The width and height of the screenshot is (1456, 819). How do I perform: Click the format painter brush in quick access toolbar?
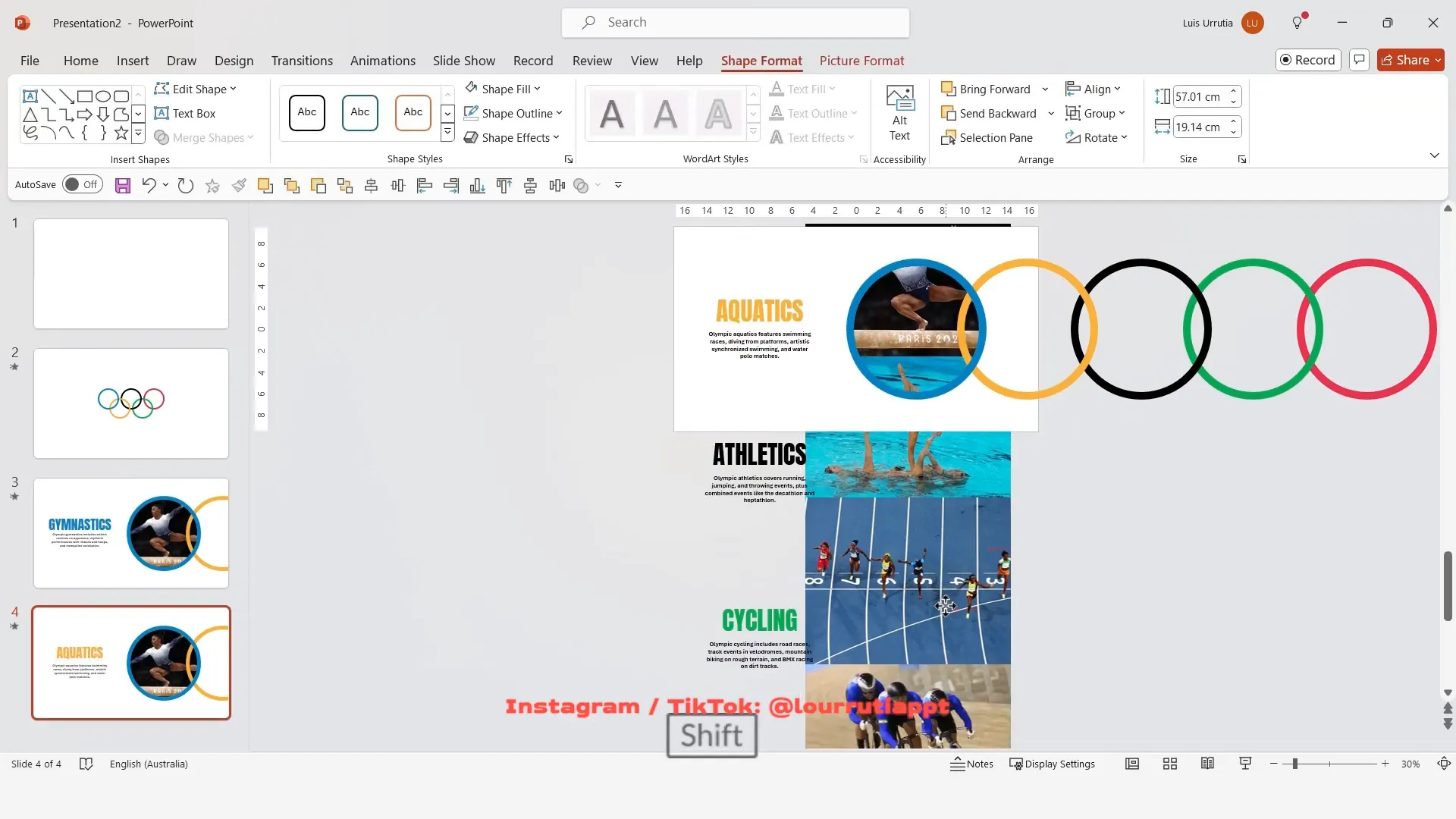click(x=239, y=185)
